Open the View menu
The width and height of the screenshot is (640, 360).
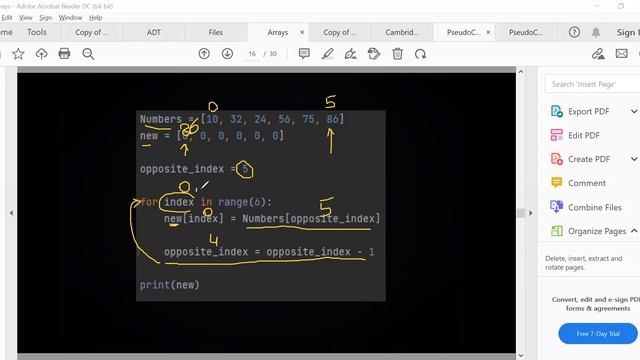[26, 18]
